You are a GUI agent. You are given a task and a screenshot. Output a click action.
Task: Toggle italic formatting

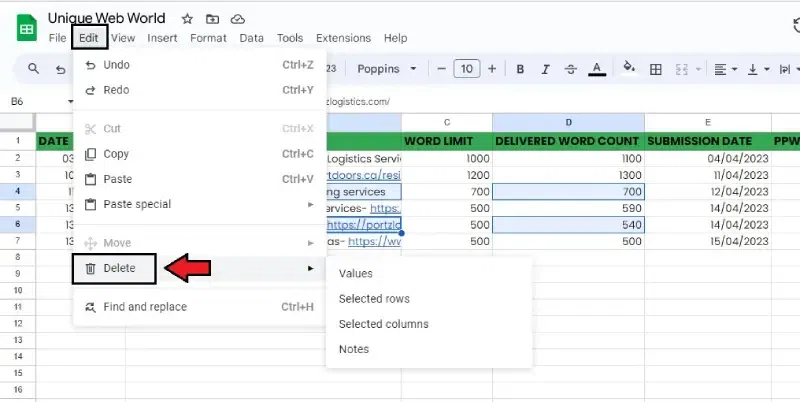point(545,69)
